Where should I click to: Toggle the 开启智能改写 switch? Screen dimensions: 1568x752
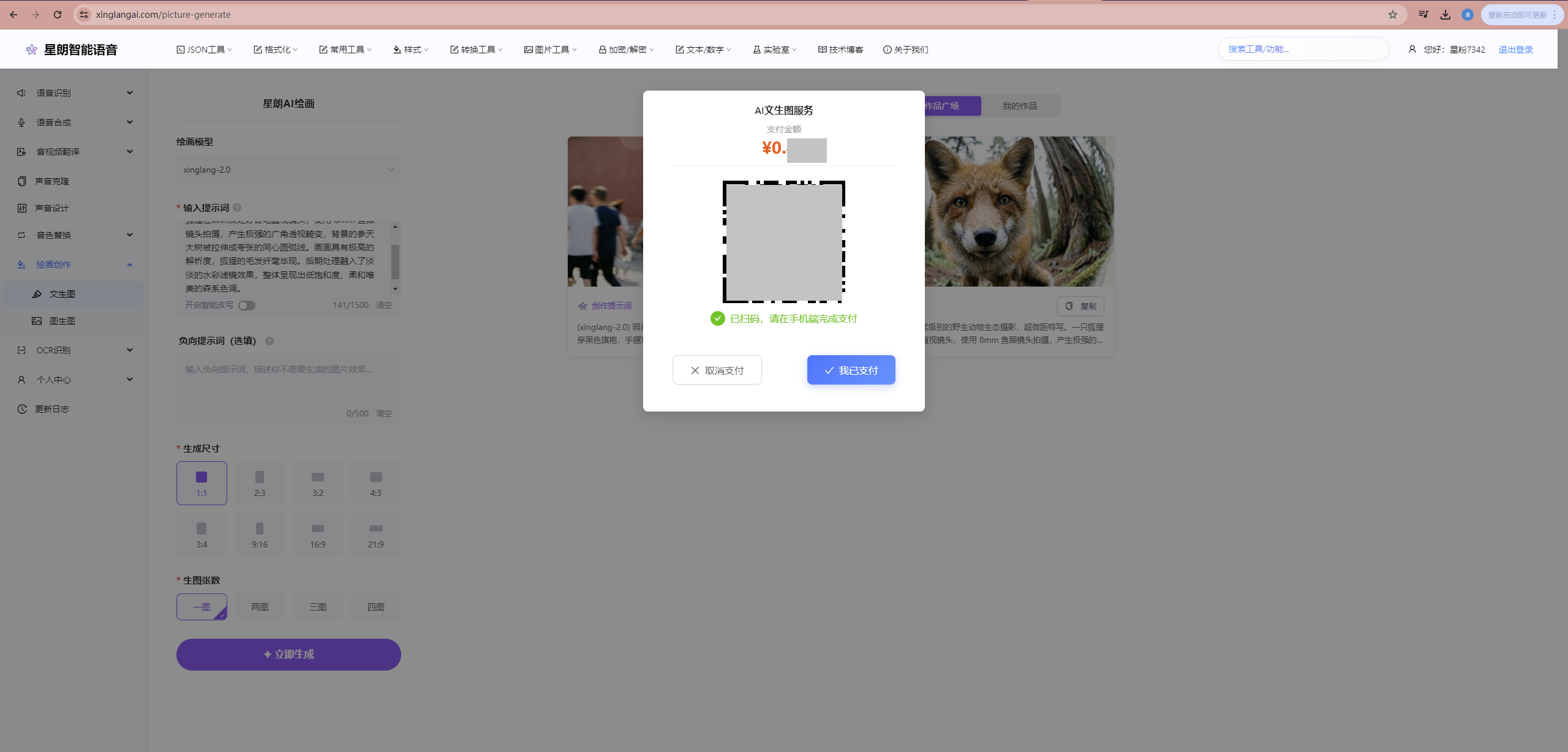pyautogui.click(x=247, y=306)
